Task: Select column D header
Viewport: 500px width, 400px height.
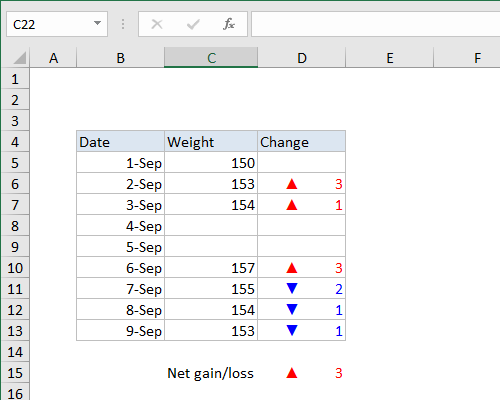Action: coord(302,58)
